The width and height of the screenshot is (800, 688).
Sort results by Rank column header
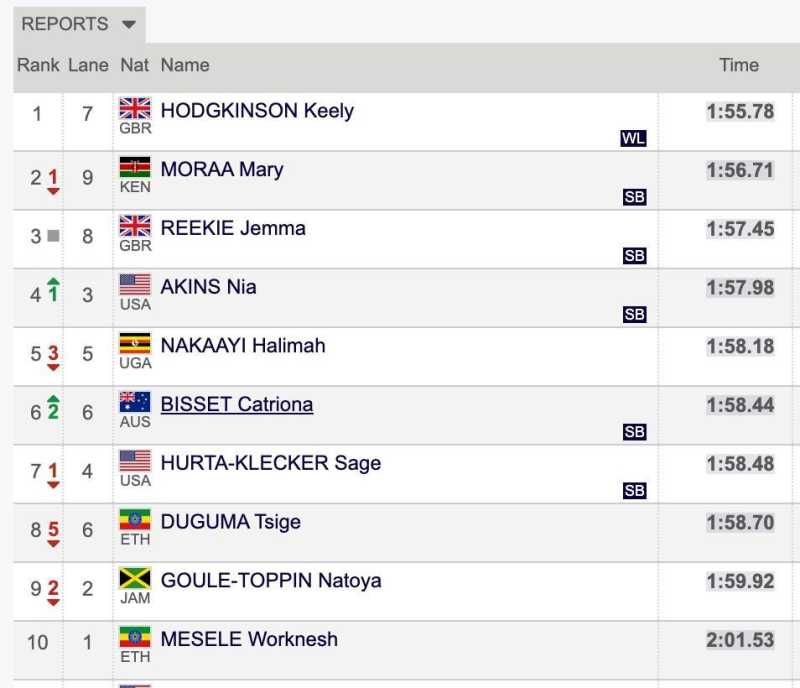click(38, 65)
